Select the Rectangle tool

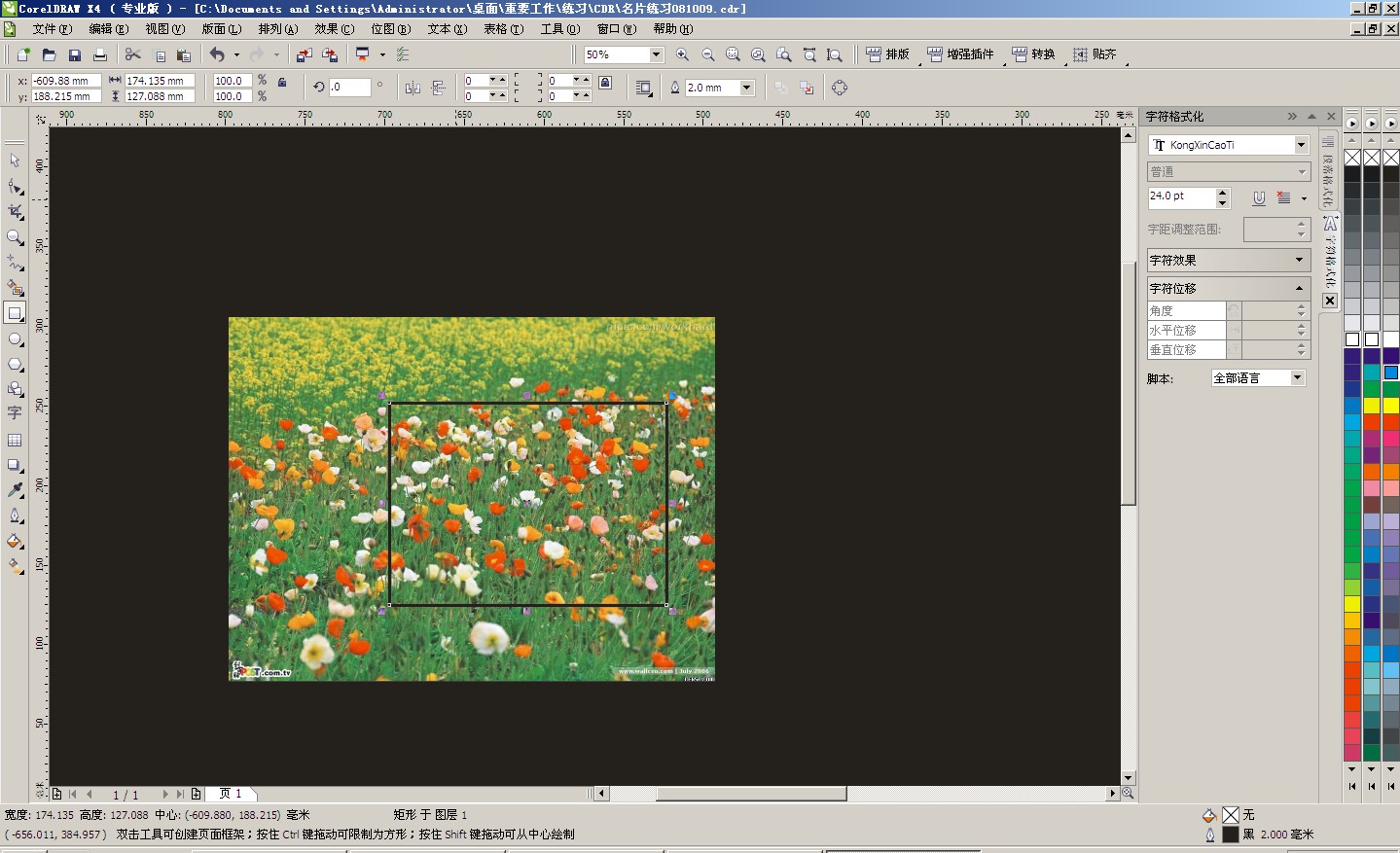coord(15,313)
